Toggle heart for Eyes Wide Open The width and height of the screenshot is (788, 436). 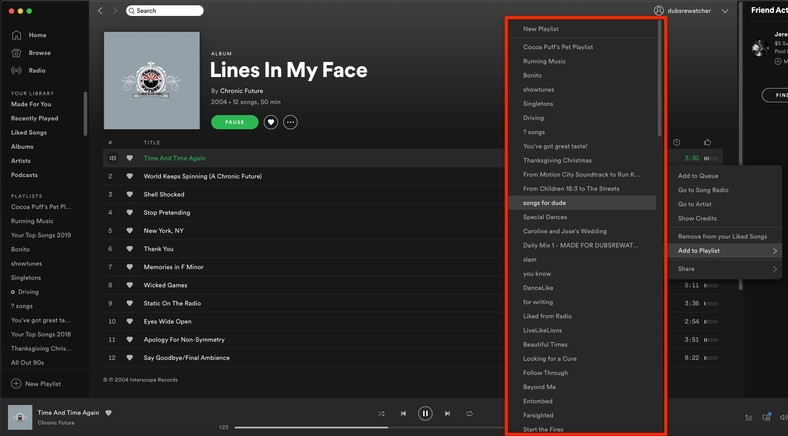click(130, 321)
